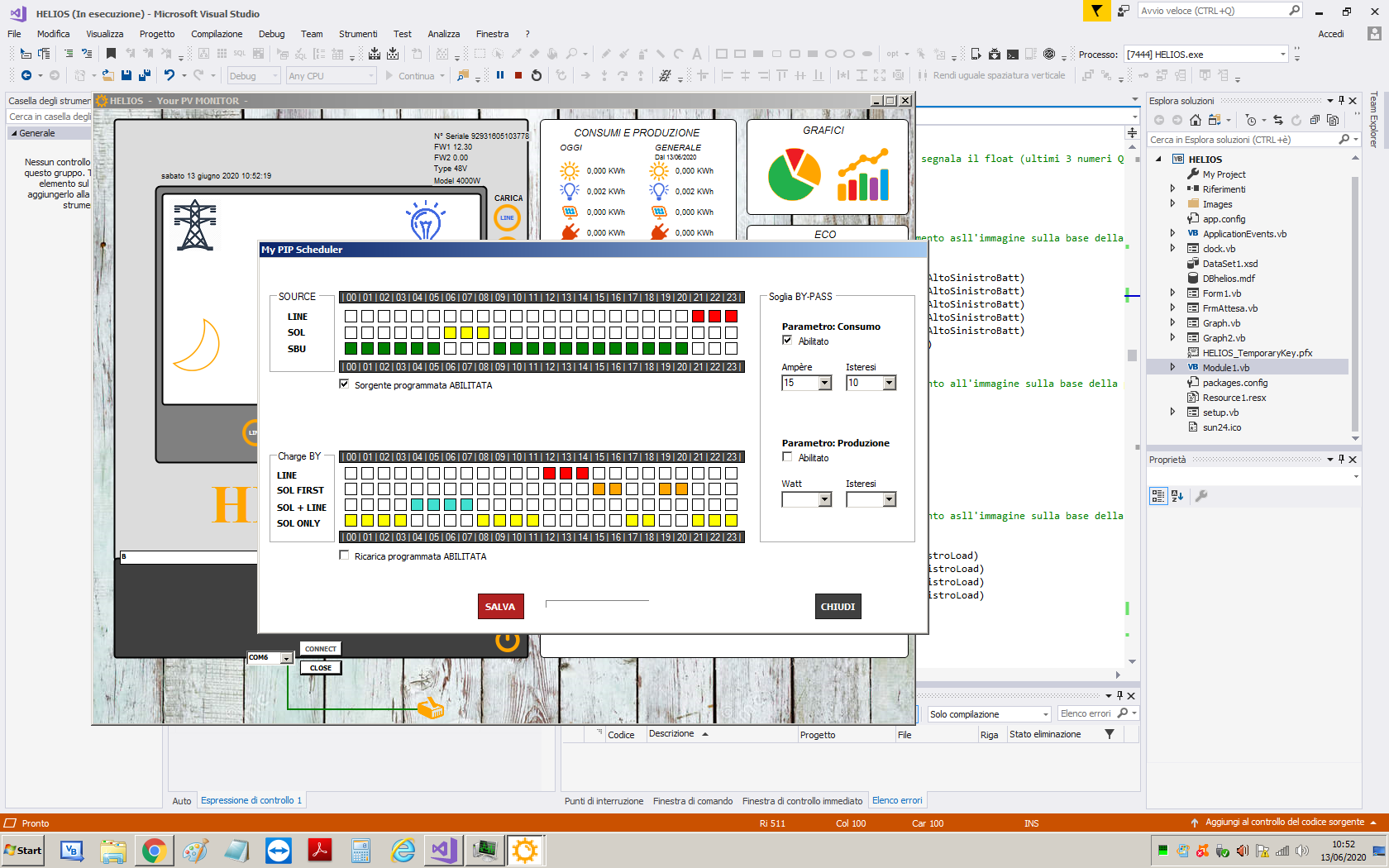The height and width of the screenshot is (868, 1389).
Task: Toggle the Charge BY LINE box for hour 12
Action: pos(549,473)
